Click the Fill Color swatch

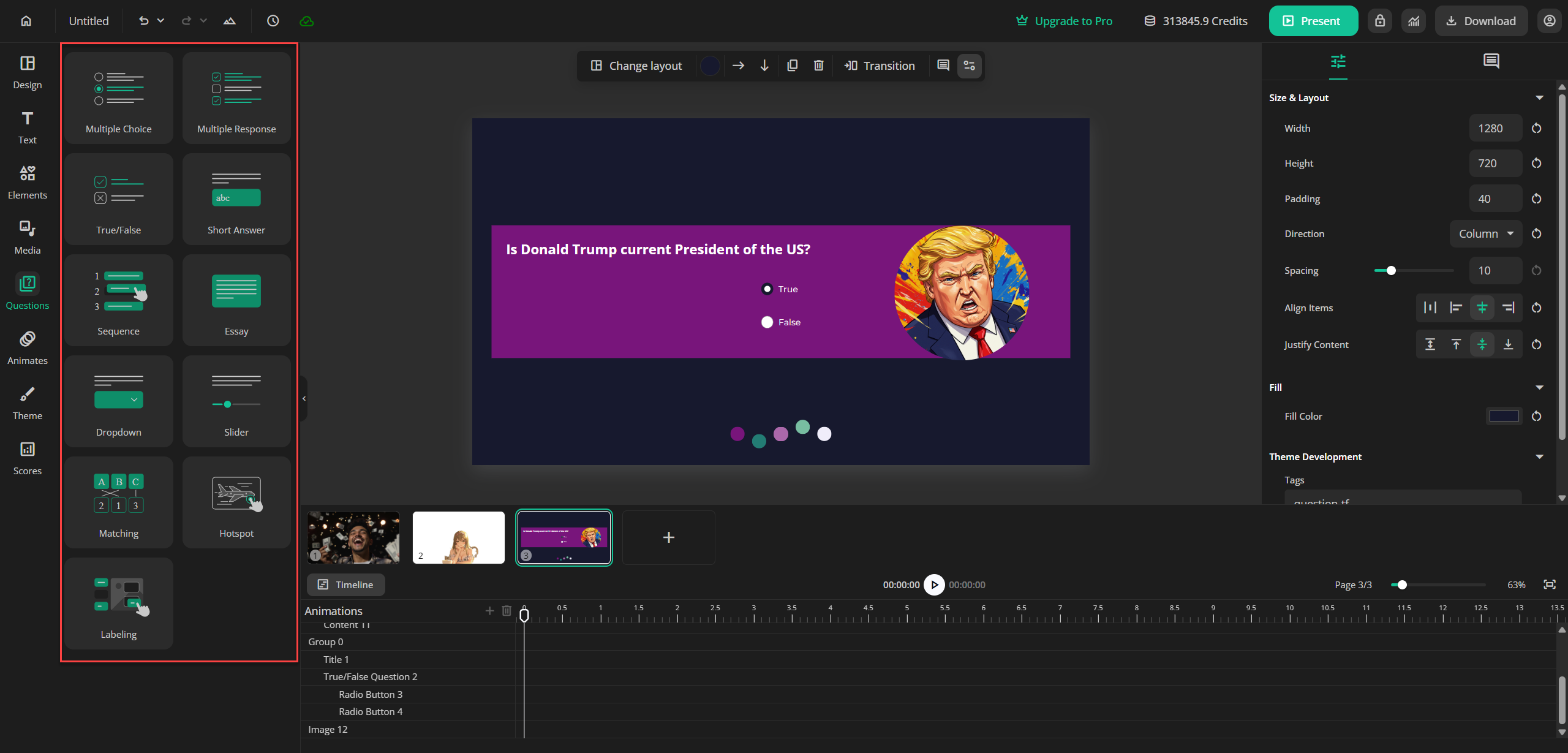(x=1504, y=416)
